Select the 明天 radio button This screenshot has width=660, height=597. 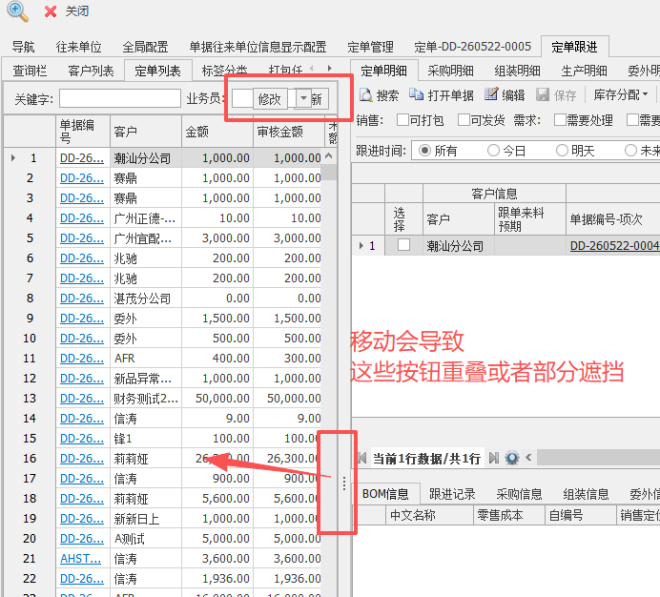click(x=562, y=150)
